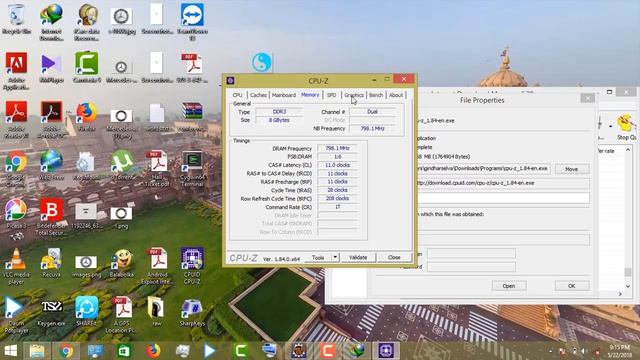
Task: Click the Open button in File Properties
Action: tap(509, 286)
